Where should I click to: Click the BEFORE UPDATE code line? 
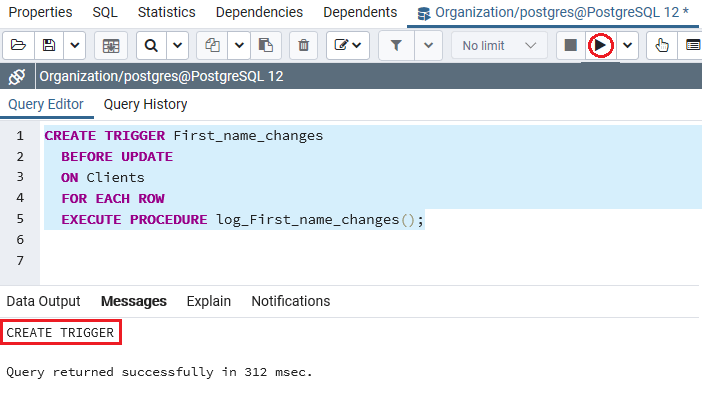[x=117, y=157]
